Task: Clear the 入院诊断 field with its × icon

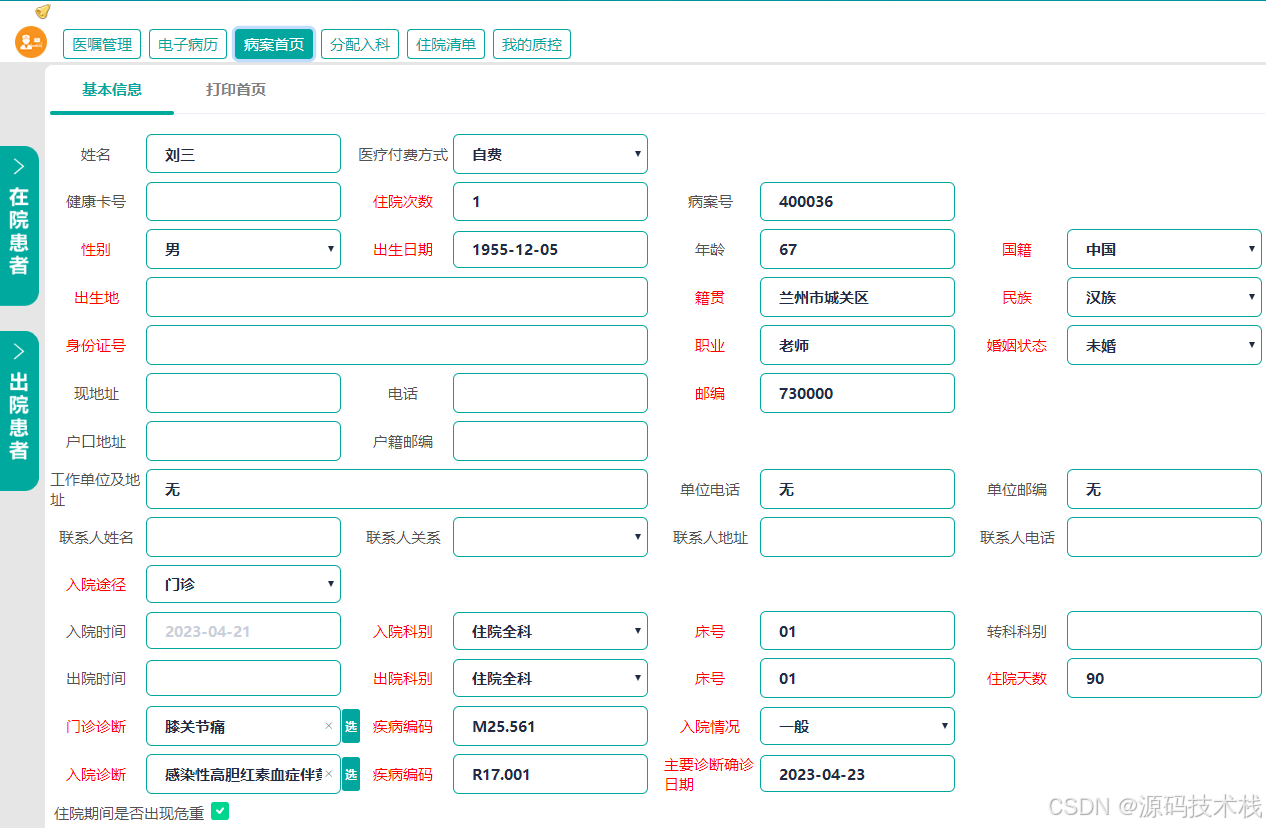Action: [x=328, y=774]
